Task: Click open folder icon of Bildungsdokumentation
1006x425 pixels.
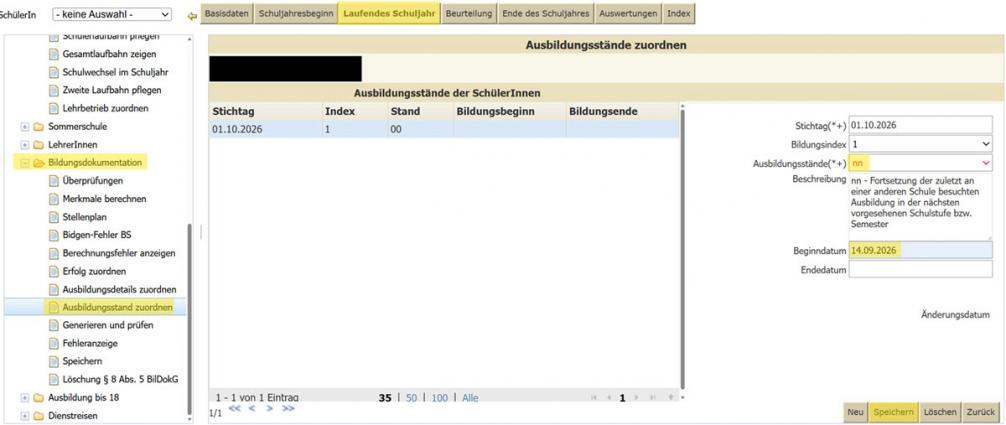Action: tap(38, 163)
